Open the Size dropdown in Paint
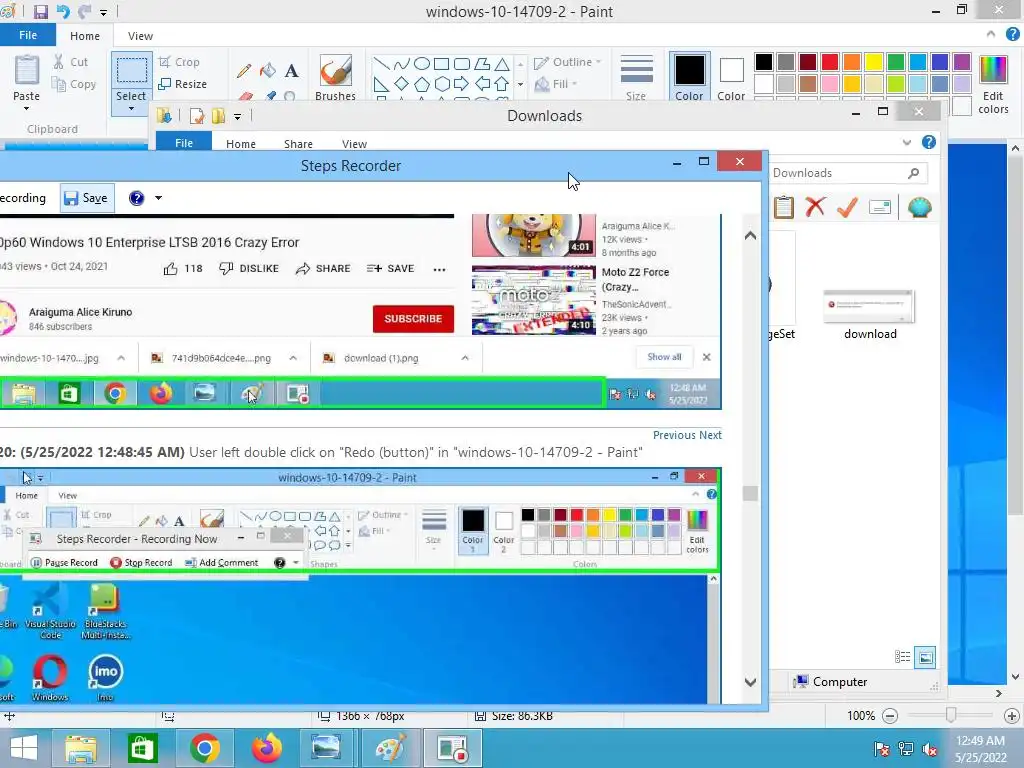 point(636,77)
